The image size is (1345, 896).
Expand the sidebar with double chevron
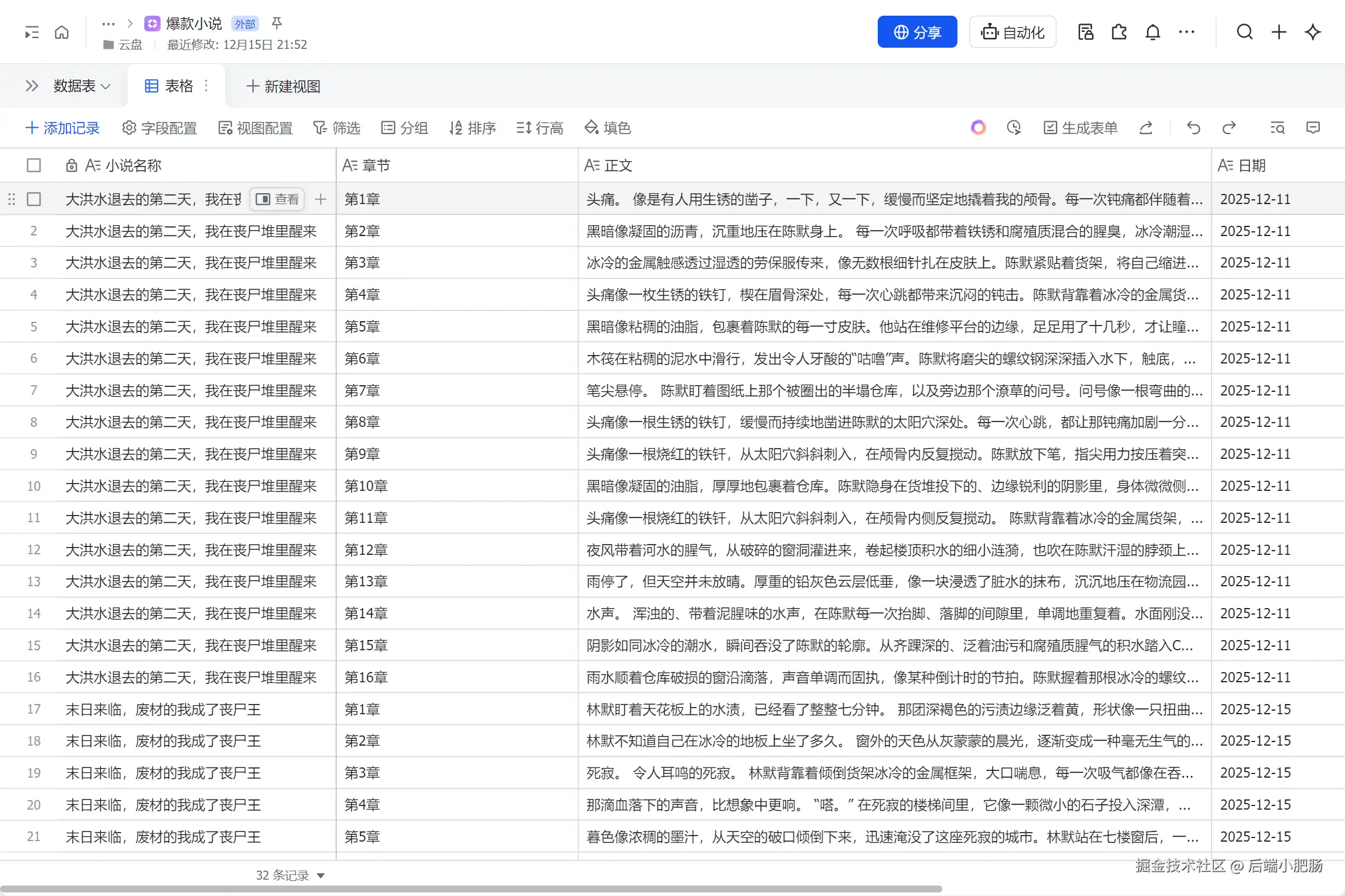tap(31, 86)
